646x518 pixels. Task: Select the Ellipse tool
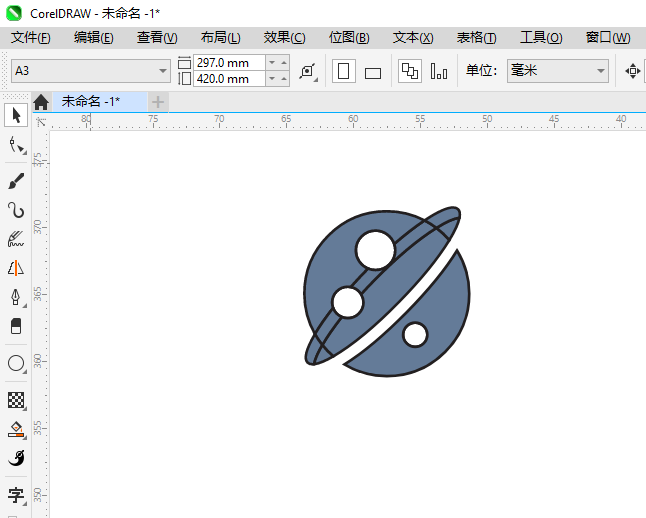pyautogui.click(x=16, y=363)
